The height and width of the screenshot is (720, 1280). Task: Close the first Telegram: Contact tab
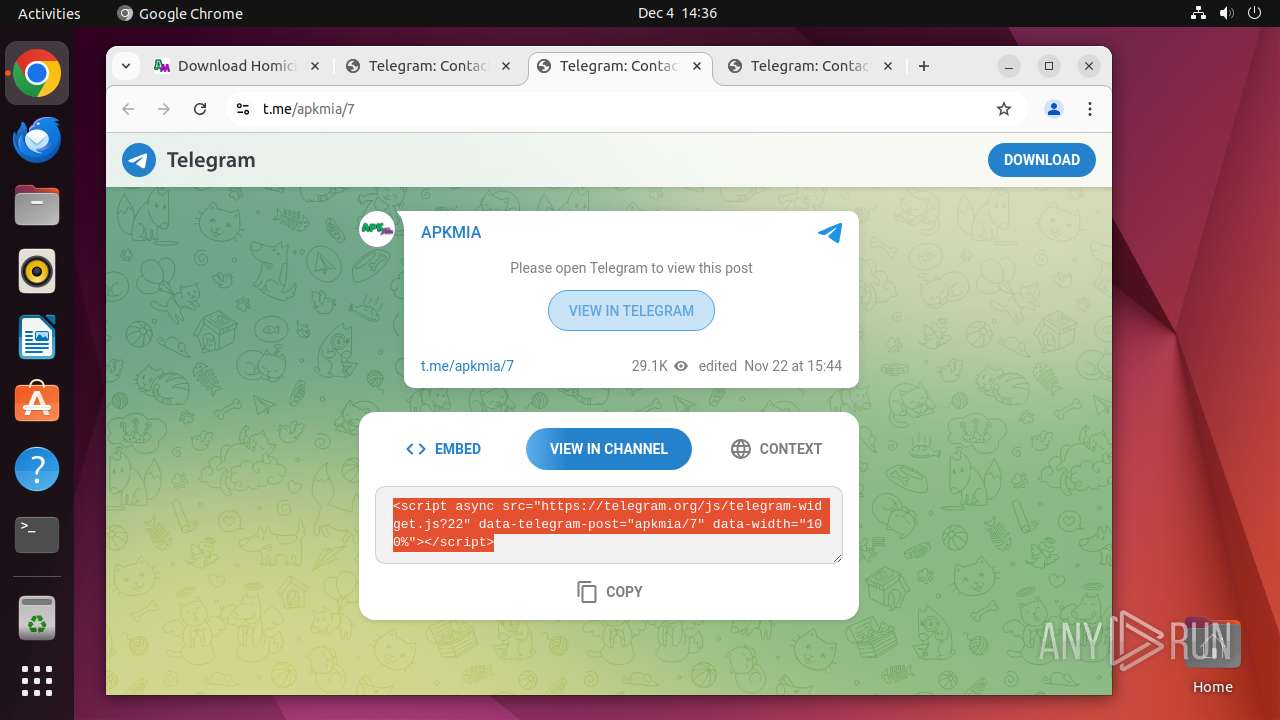click(506, 66)
